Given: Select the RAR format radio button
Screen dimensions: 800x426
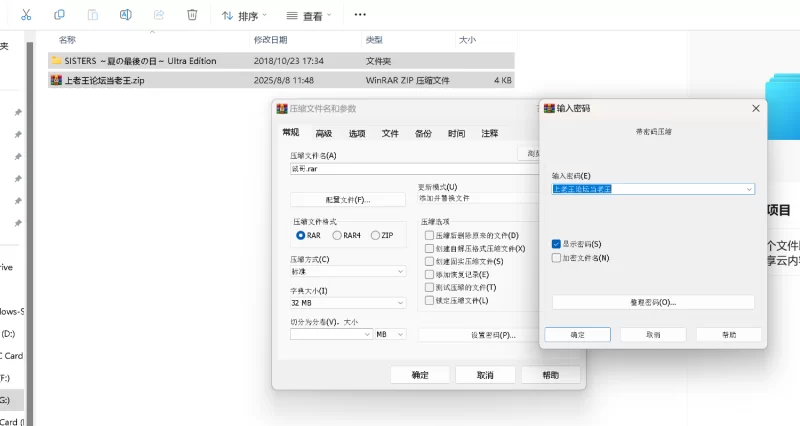Looking at the screenshot, I should pyautogui.click(x=301, y=235).
